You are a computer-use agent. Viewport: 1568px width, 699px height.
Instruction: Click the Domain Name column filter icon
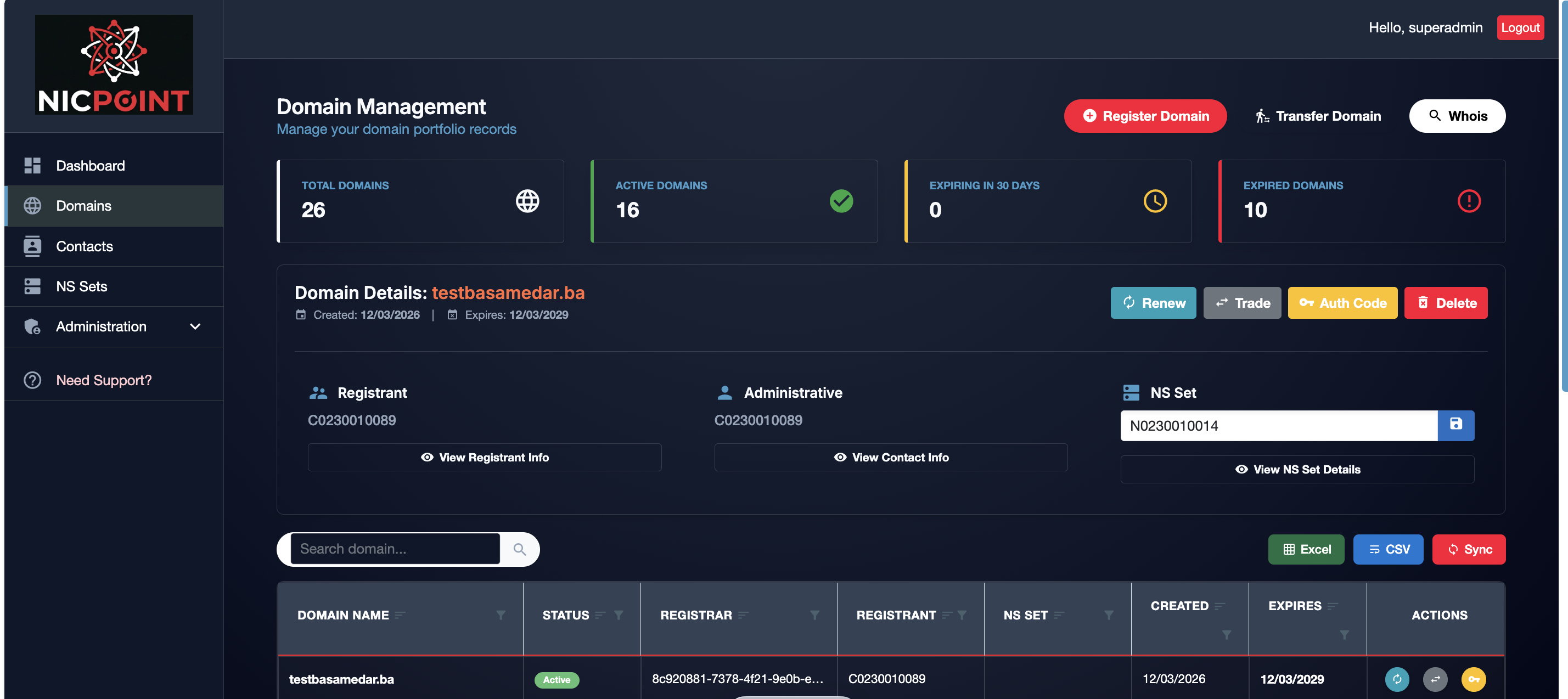click(x=501, y=615)
